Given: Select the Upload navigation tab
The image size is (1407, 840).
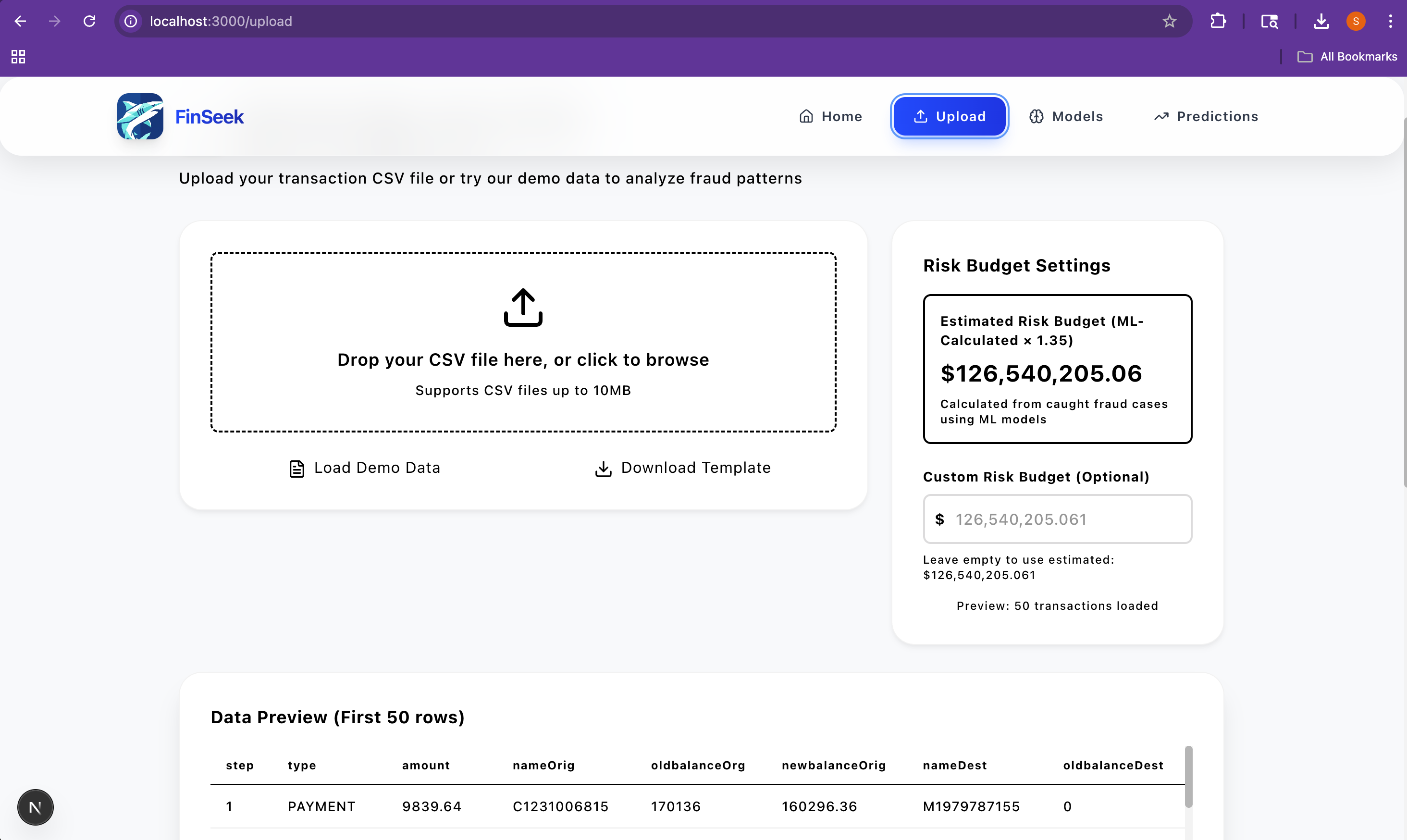Looking at the screenshot, I should (x=949, y=117).
